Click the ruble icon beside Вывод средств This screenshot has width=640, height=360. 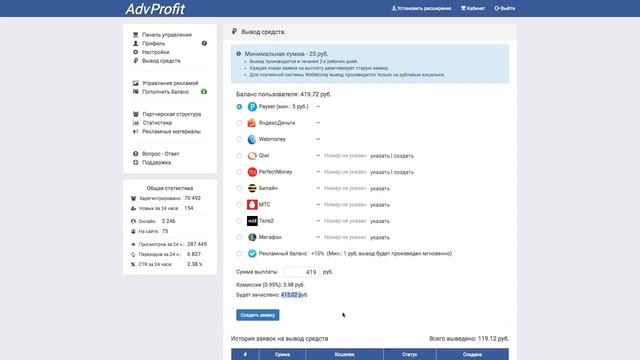point(136,61)
